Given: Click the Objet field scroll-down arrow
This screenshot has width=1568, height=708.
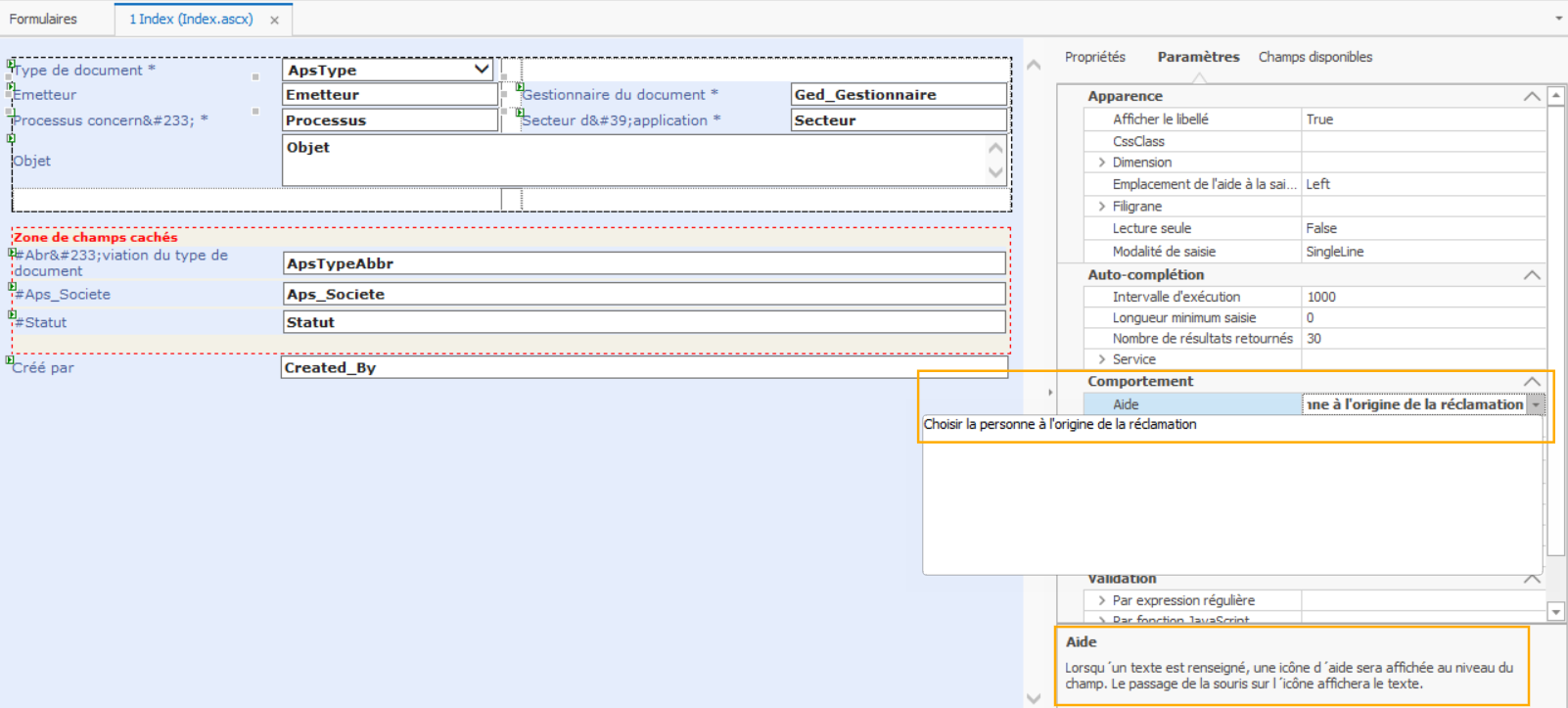Looking at the screenshot, I should pos(995,172).
